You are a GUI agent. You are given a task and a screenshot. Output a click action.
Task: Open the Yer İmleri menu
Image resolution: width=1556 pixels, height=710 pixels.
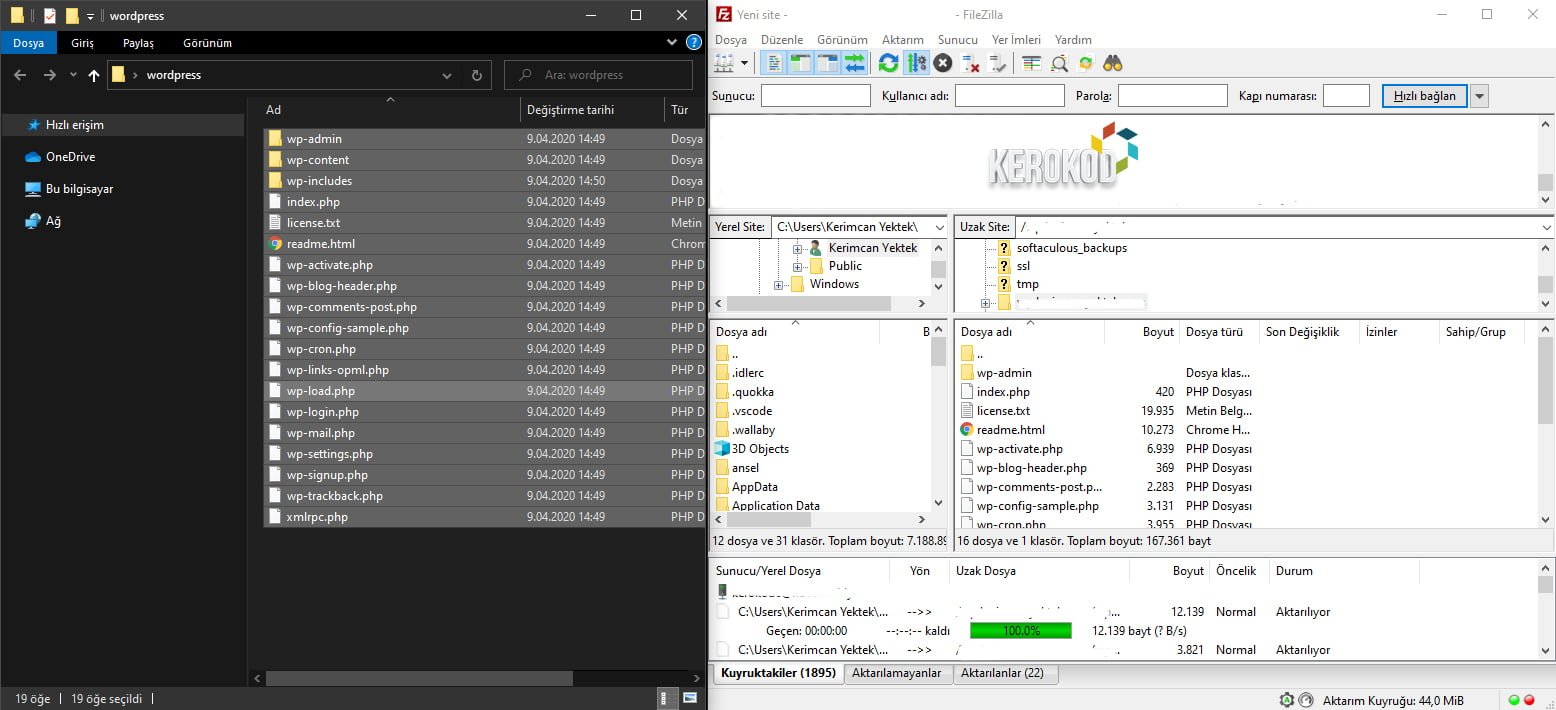click(1016, 40)
